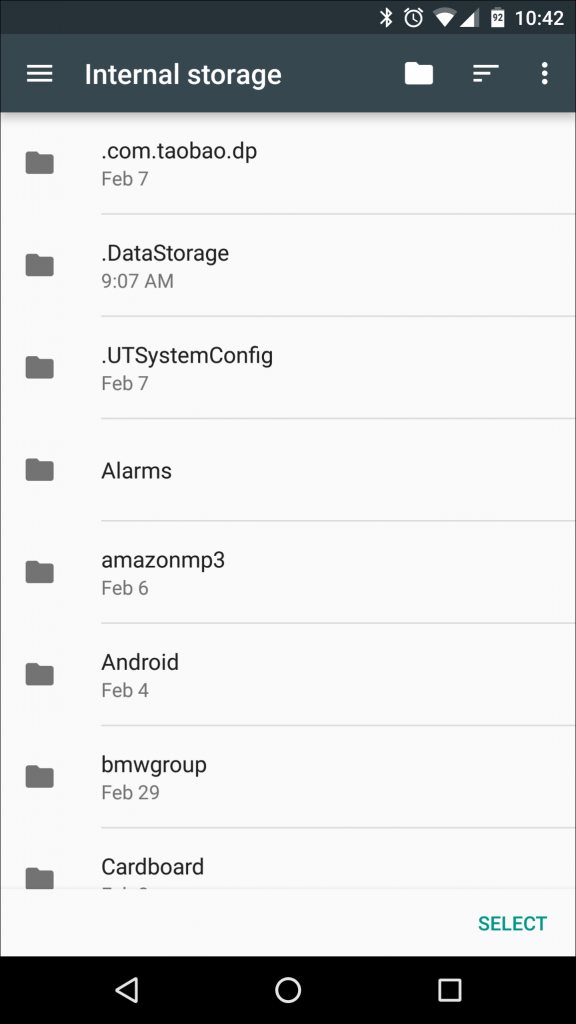
Task: Click the Cardboard folder icon
Action: point(39,876)
